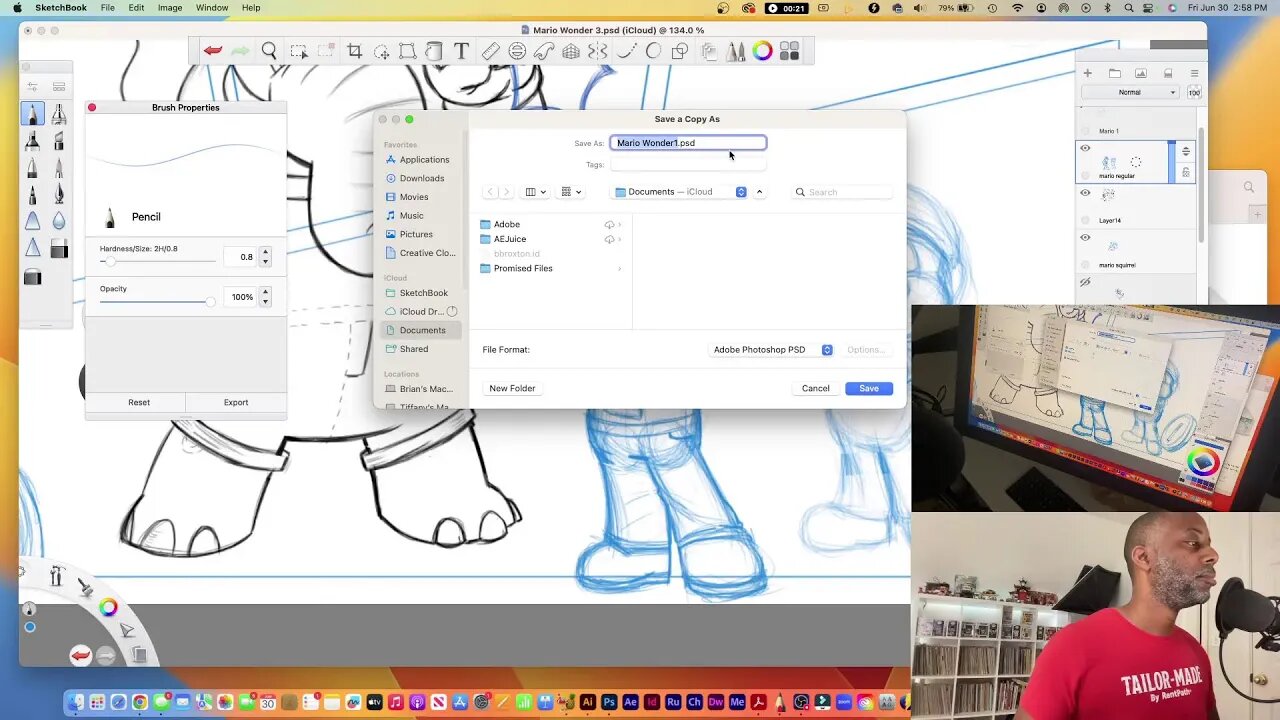The height and width of the screenshot is (720, 1280).
Task: Add a new layer with plus icon
Action: click(1087, 73)
